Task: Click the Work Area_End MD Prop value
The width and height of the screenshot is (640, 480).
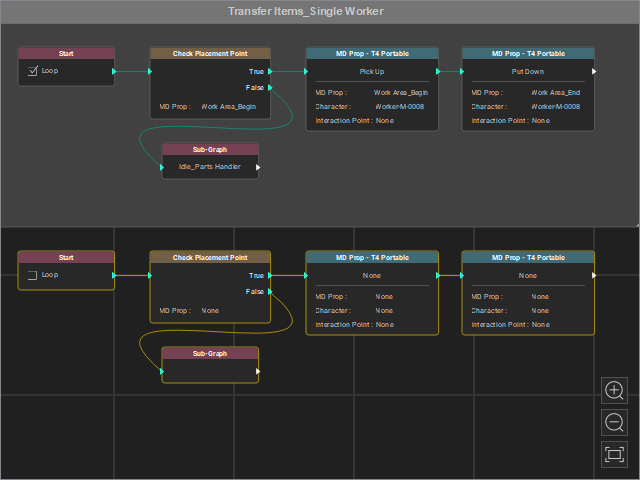Action: click(x=556, y=93)
